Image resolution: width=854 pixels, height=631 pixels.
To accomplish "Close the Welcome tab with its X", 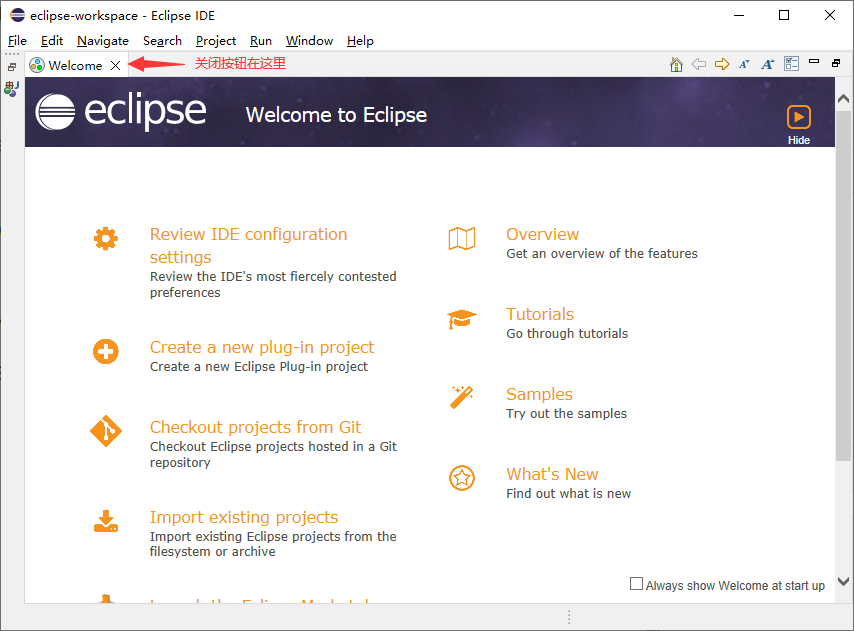I will pos(115,65).
